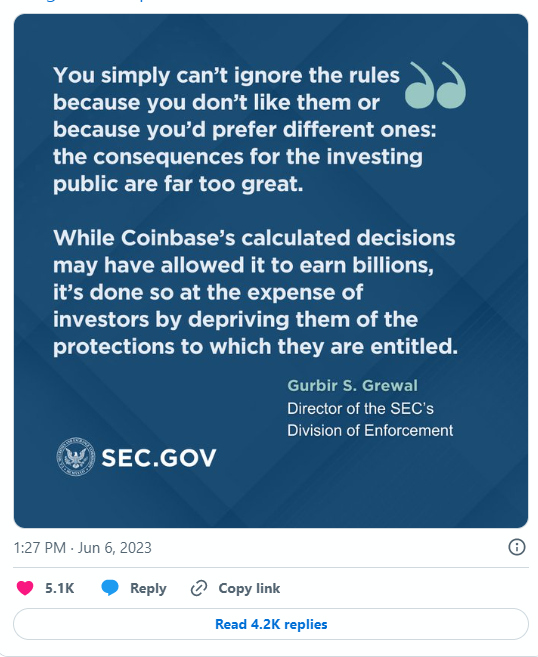Click the teal quotation marks graphic

(435, 85)
